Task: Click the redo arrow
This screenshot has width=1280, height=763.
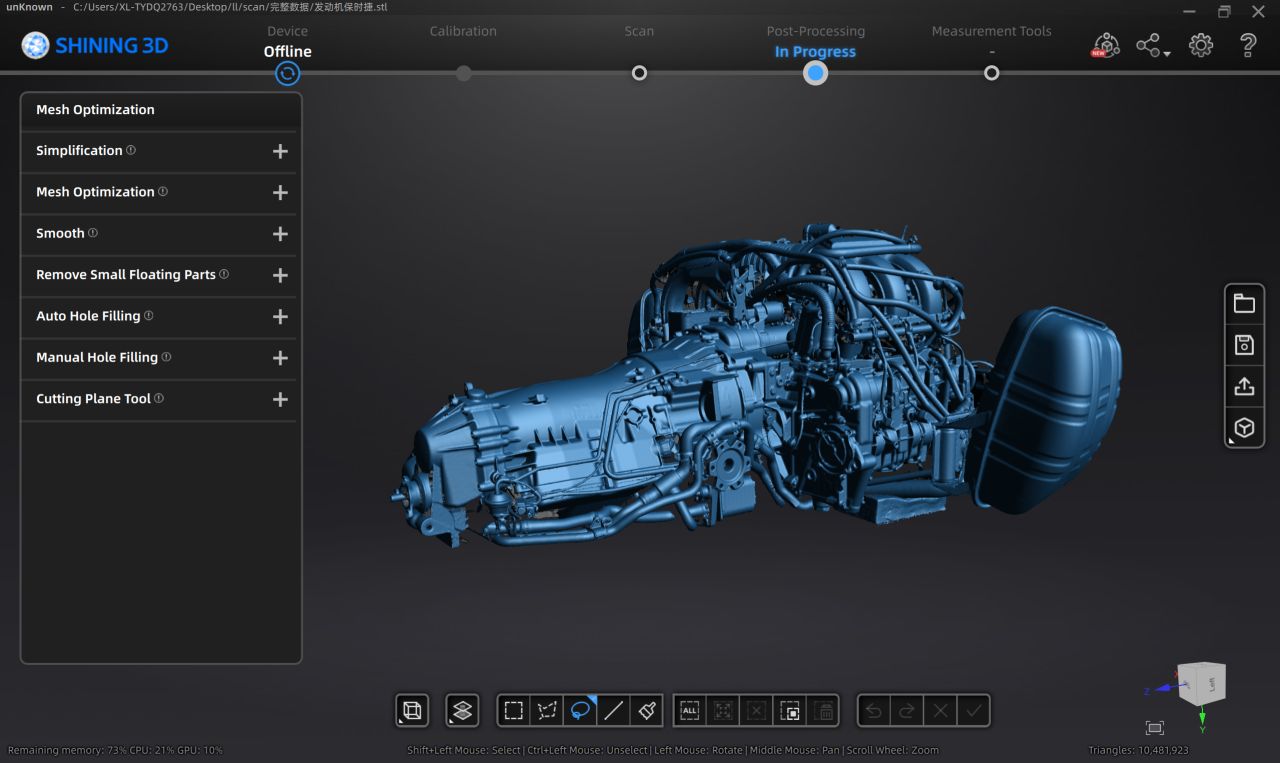Action: point(907,711)
